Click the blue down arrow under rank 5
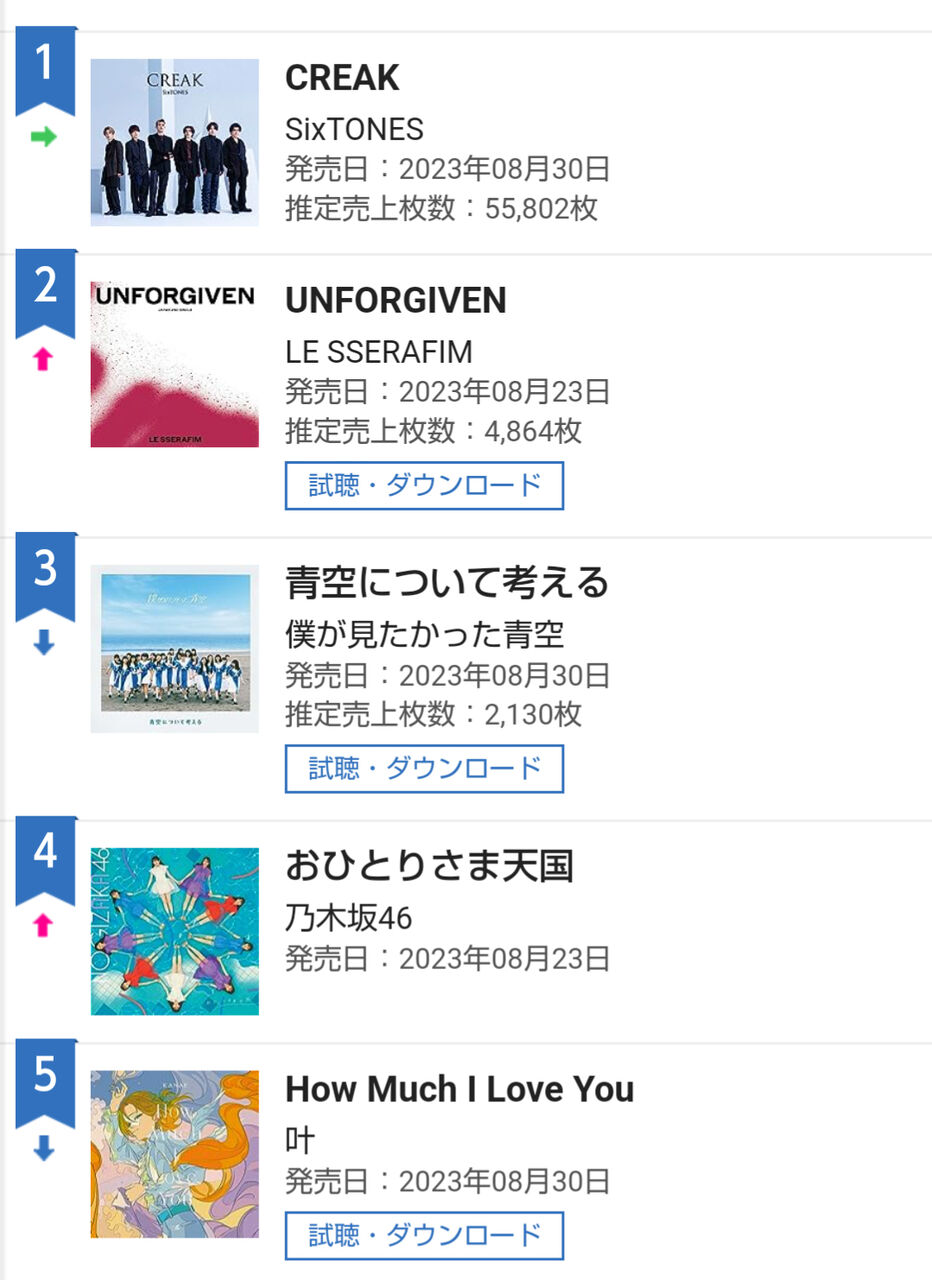Viewport: 932px width, 1280px height. [x=44, y=1150]
